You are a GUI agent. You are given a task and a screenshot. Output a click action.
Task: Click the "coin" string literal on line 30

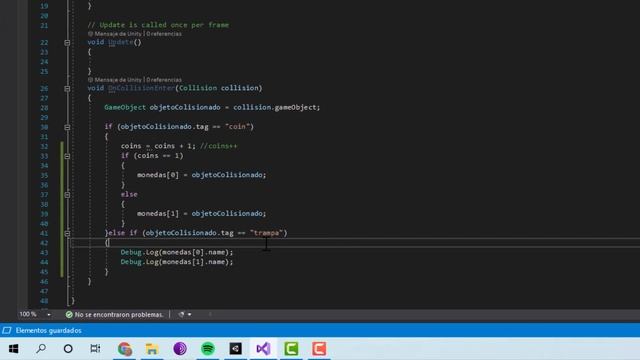238,127
